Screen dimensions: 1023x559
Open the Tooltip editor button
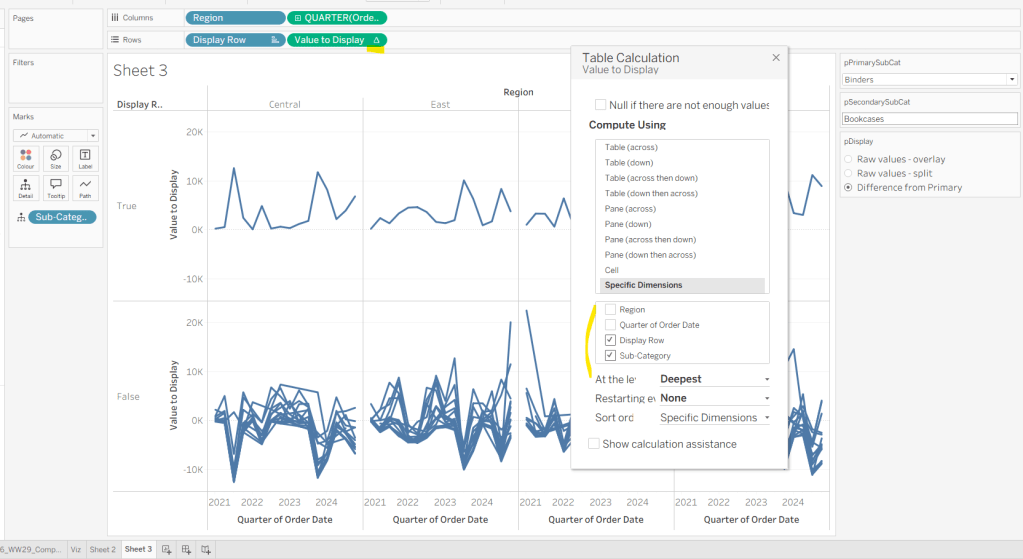click(56, 188)
